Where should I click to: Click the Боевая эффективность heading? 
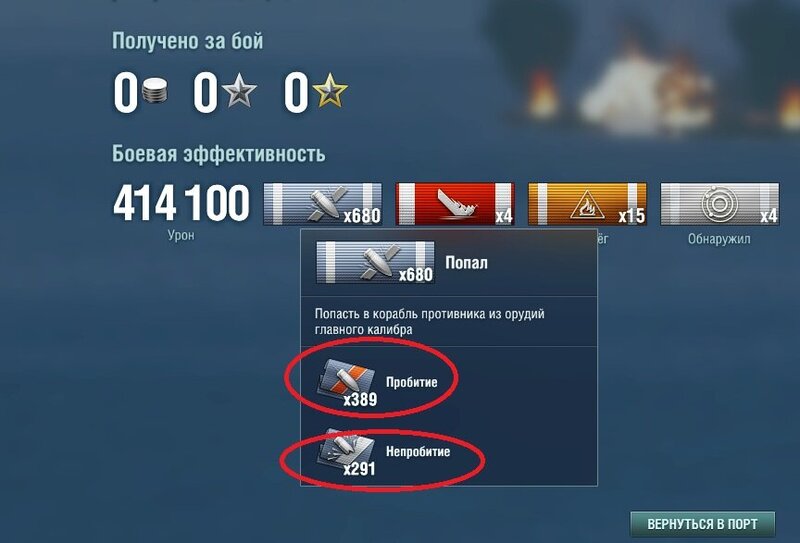(218, 154)
